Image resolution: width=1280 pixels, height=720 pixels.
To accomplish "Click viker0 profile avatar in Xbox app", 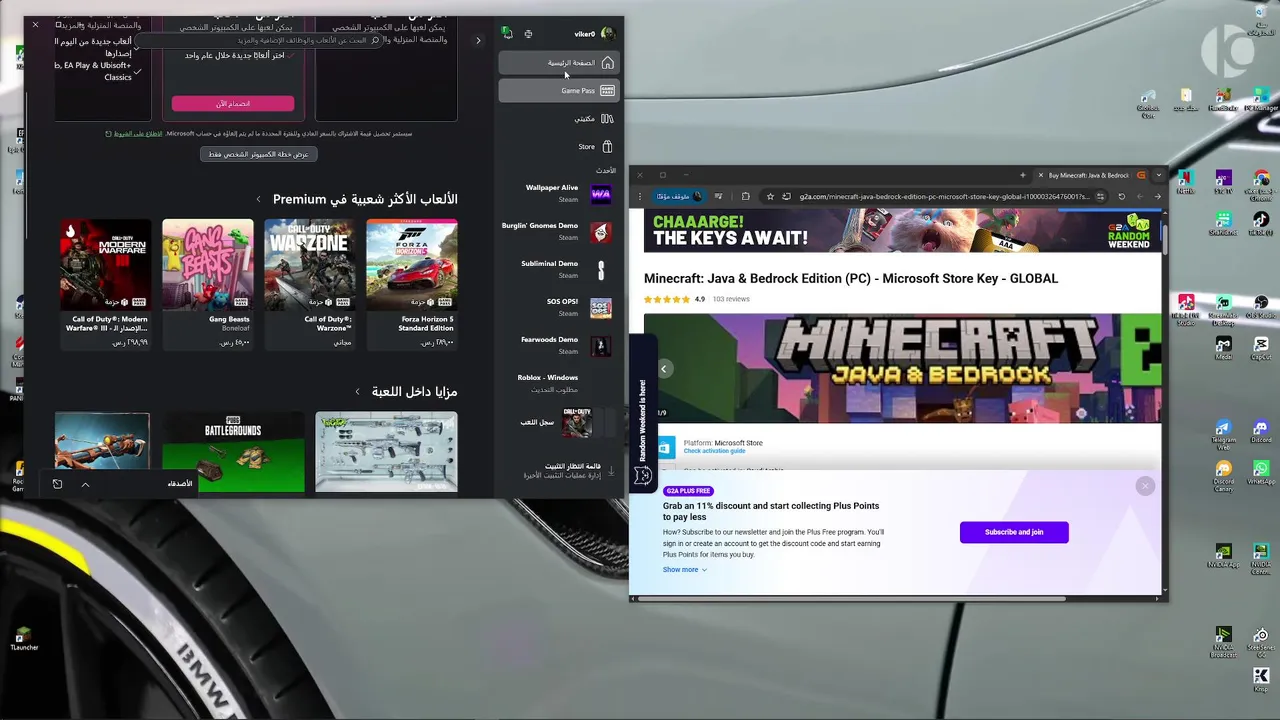I will tap(607, 34).
